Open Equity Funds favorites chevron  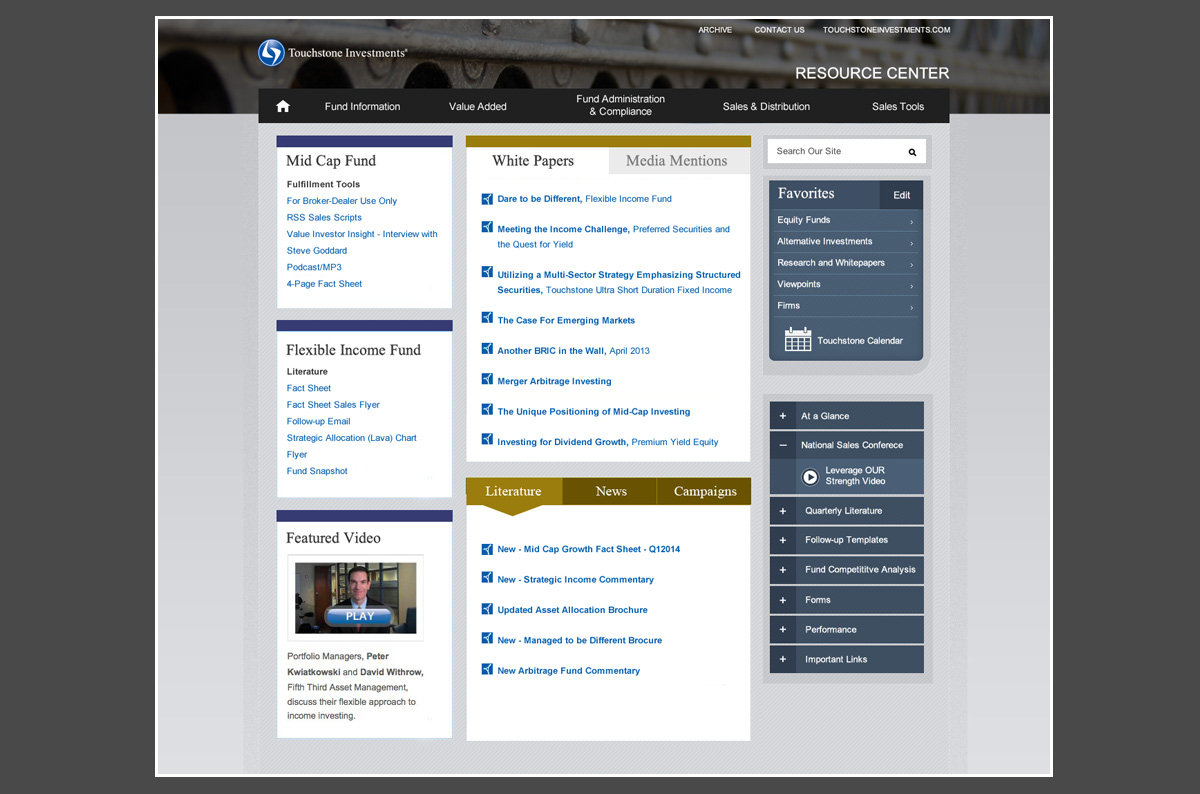pyautogui.click(x=911, y=221)
